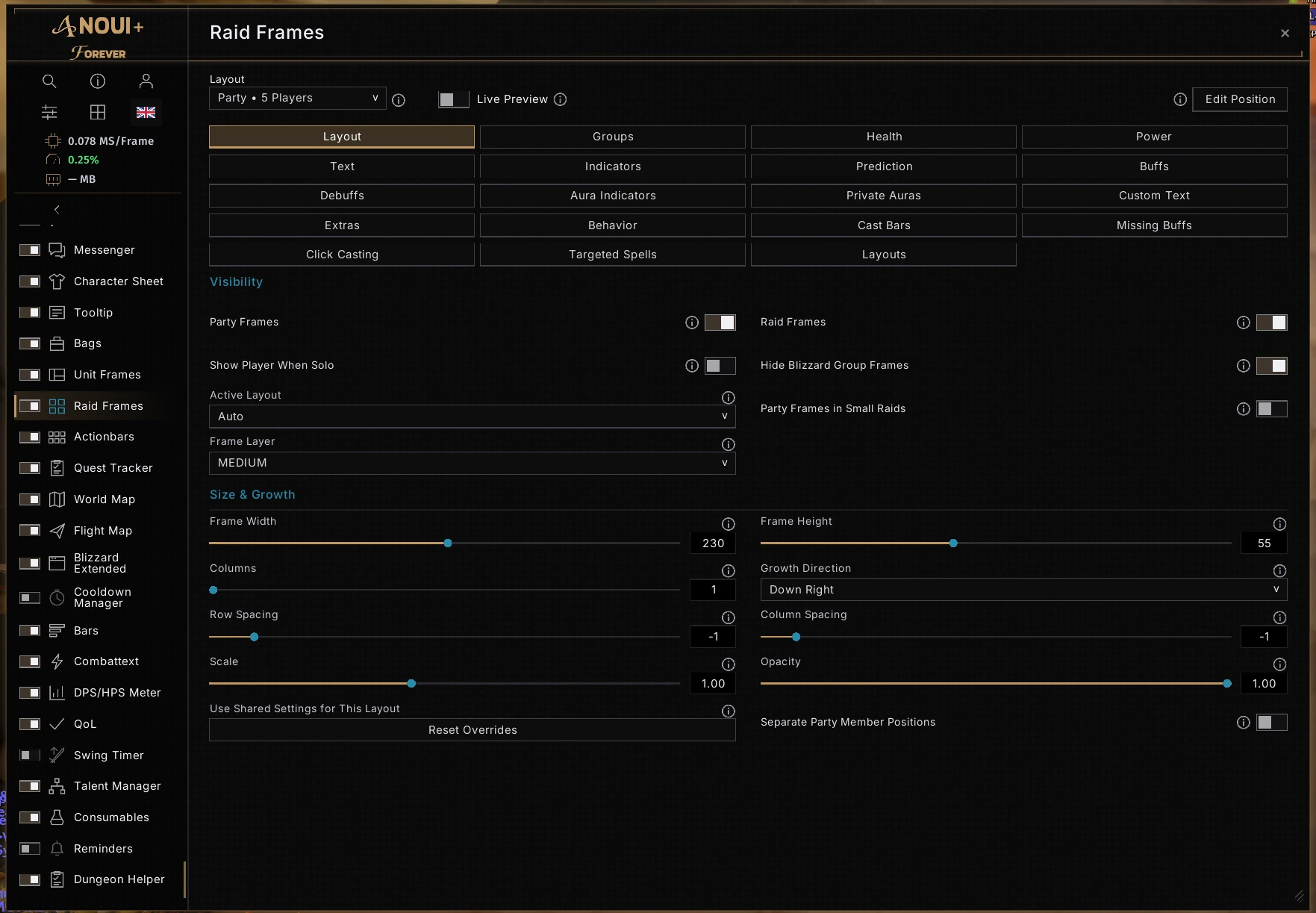Open the Active Layout dropdown

473,417
